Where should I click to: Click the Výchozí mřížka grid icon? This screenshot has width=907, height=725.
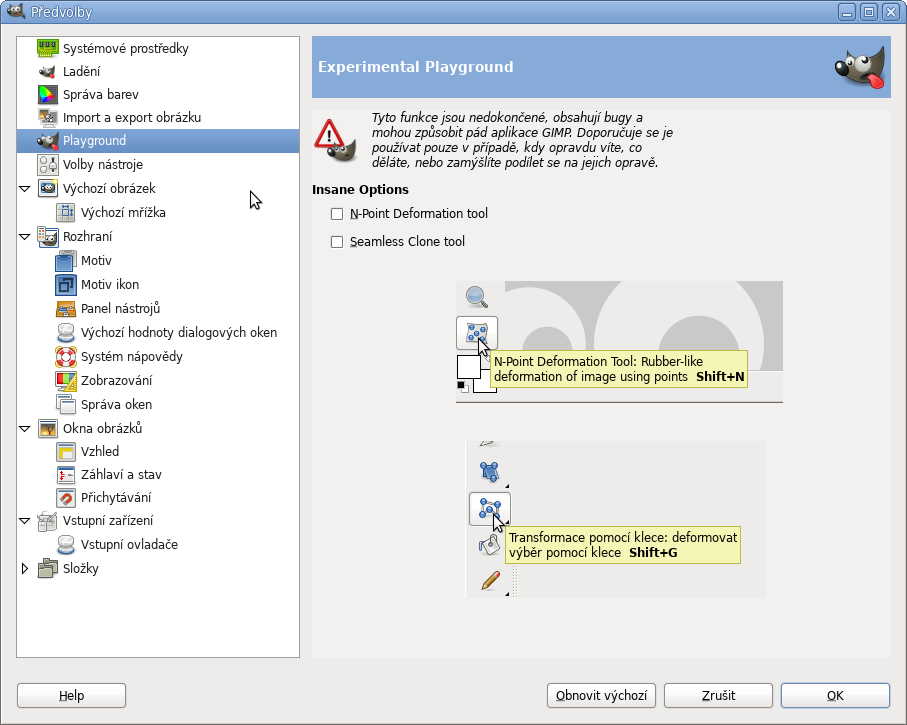click(x=65, y=212)
